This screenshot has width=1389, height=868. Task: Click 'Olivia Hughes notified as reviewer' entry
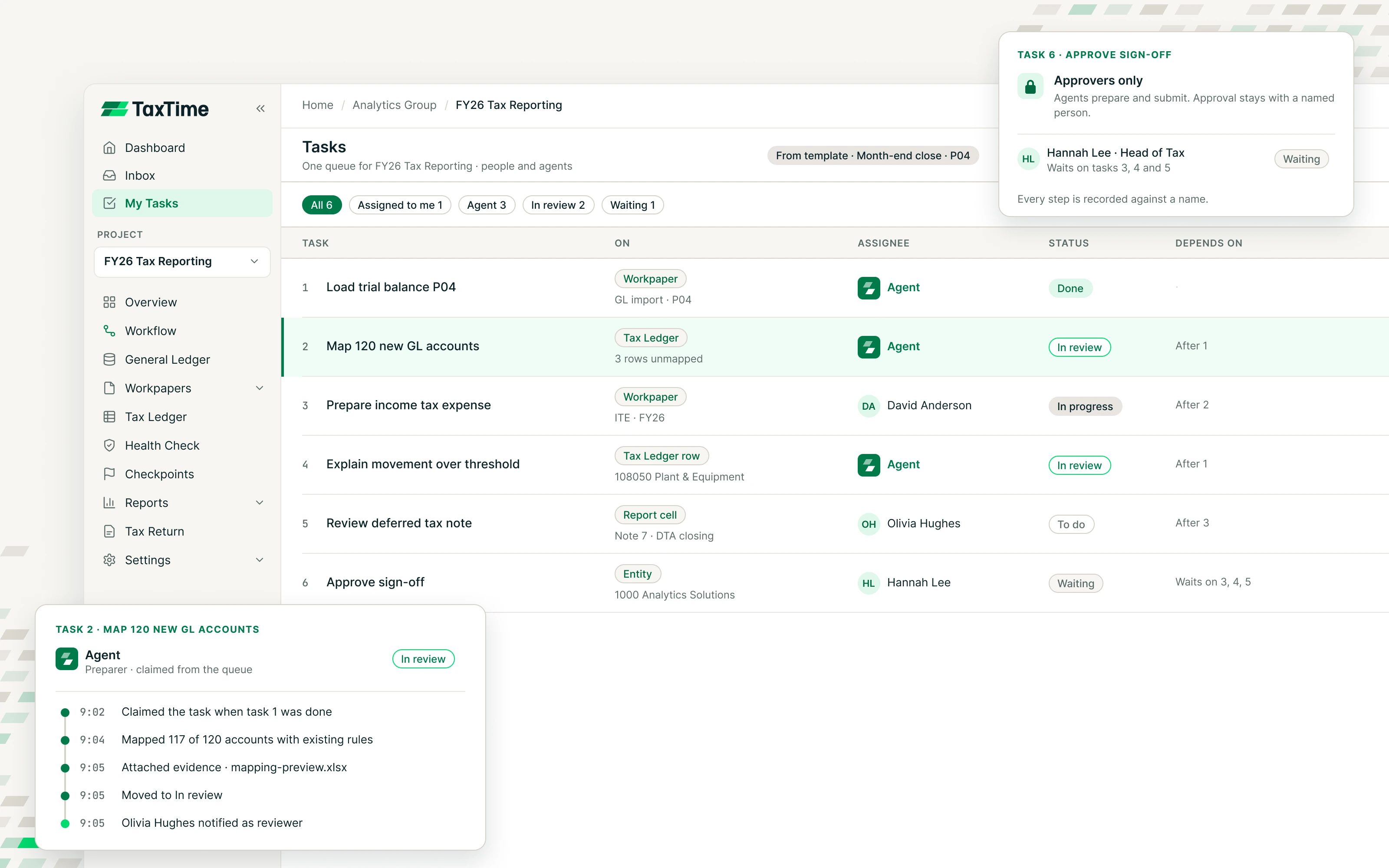(212, 824)
